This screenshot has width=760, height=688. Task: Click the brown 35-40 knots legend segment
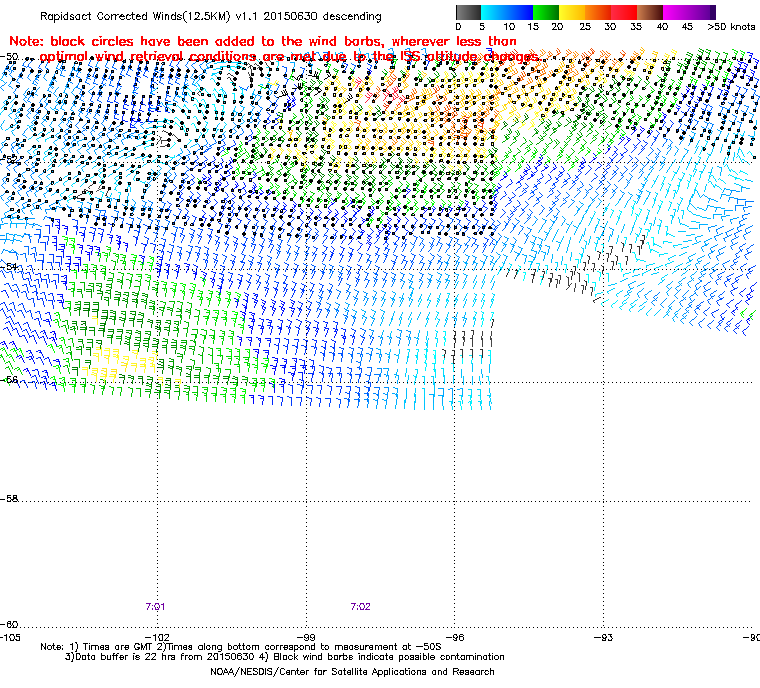click(x=649, y=12)
